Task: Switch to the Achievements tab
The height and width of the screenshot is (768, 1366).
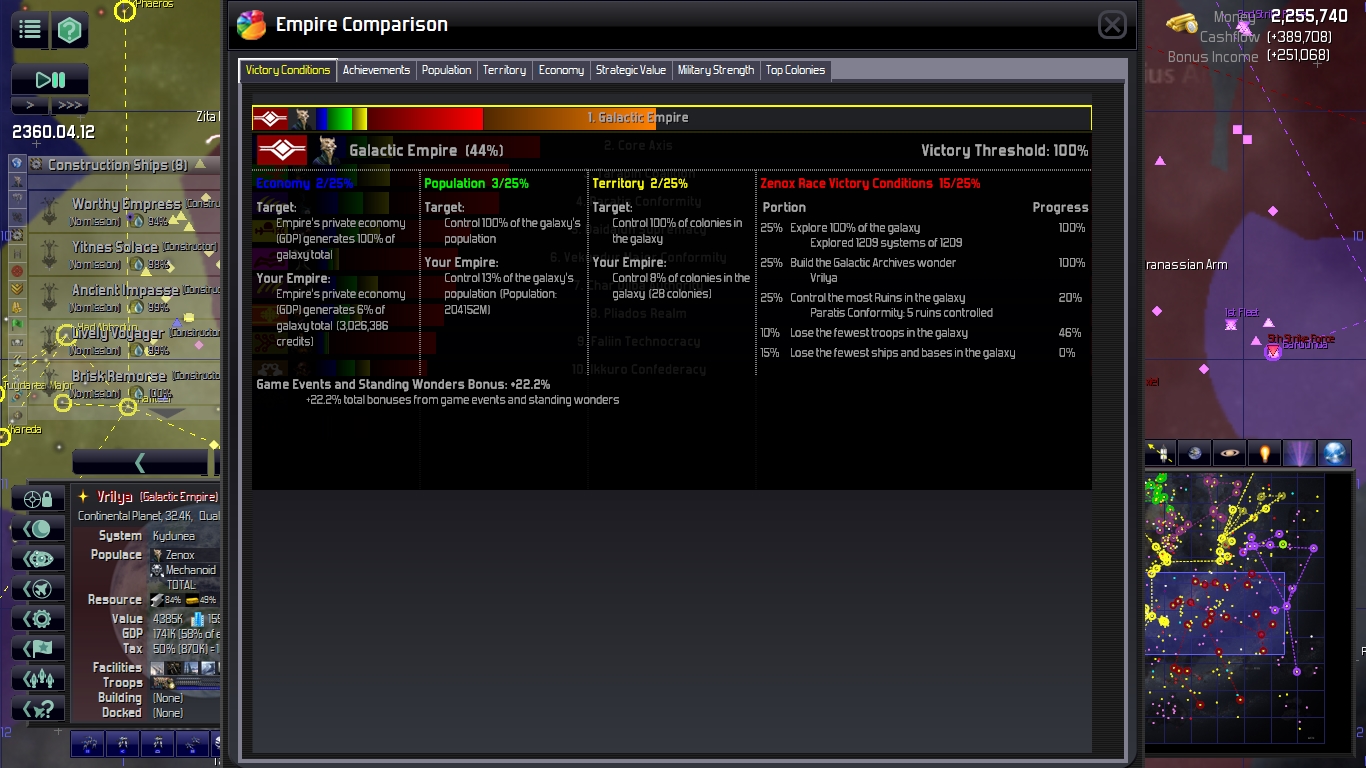Action: coord(376,70)
